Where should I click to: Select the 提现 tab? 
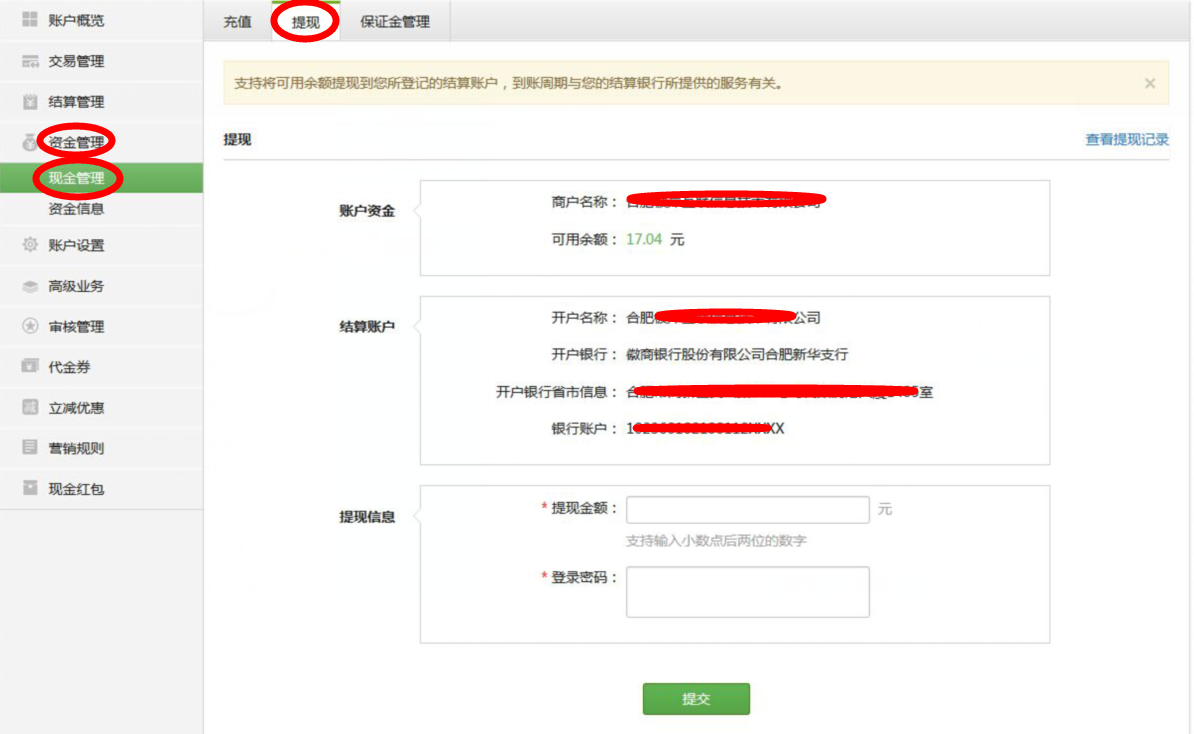click(306, 22)
